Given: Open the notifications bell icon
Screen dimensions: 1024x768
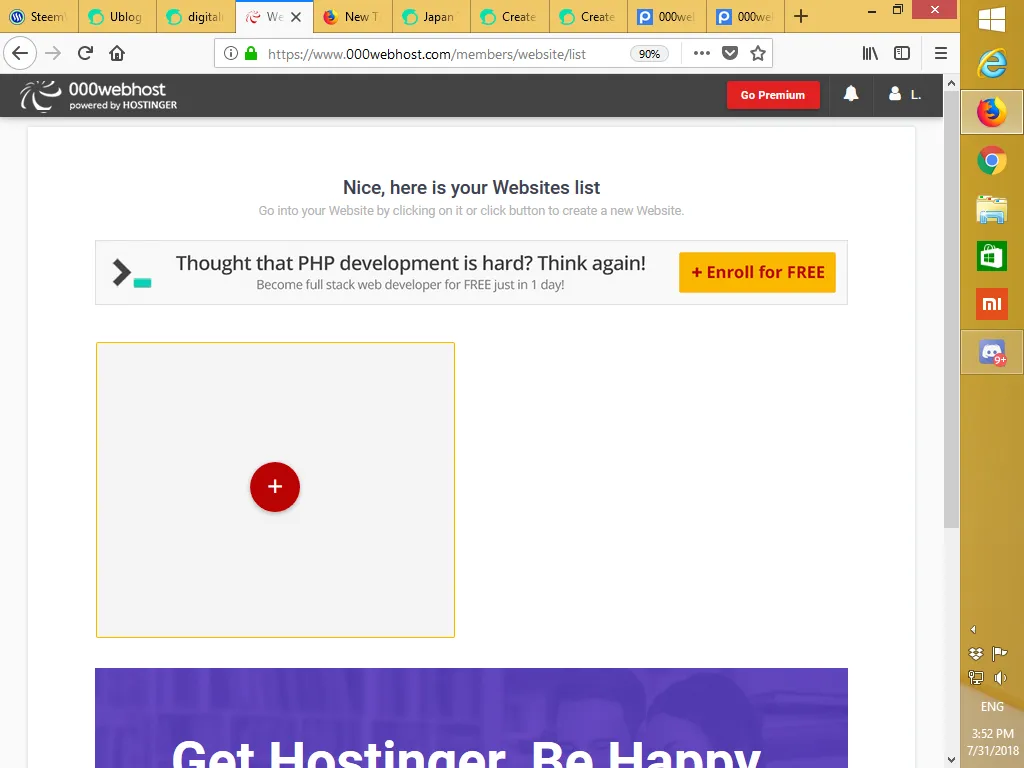Looking at the screenshot, I should click(x=851, y=95).
